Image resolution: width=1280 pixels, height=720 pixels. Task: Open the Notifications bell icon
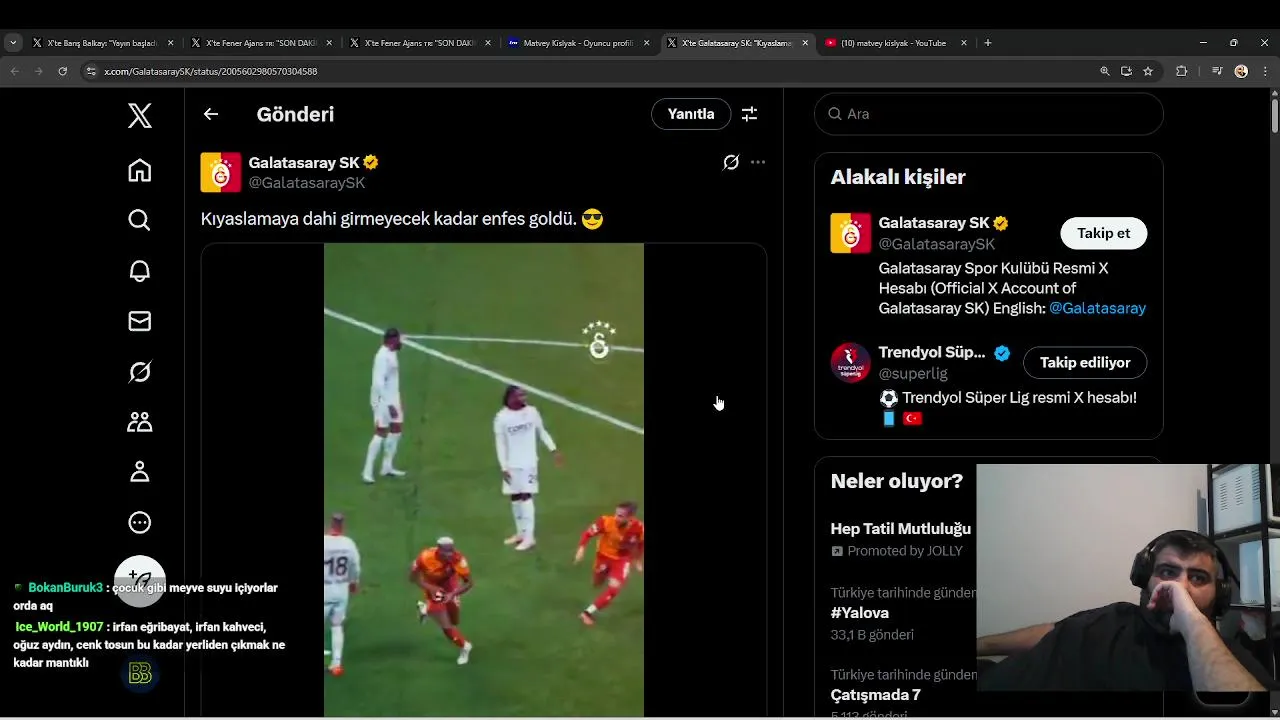(x=140, y=271)
